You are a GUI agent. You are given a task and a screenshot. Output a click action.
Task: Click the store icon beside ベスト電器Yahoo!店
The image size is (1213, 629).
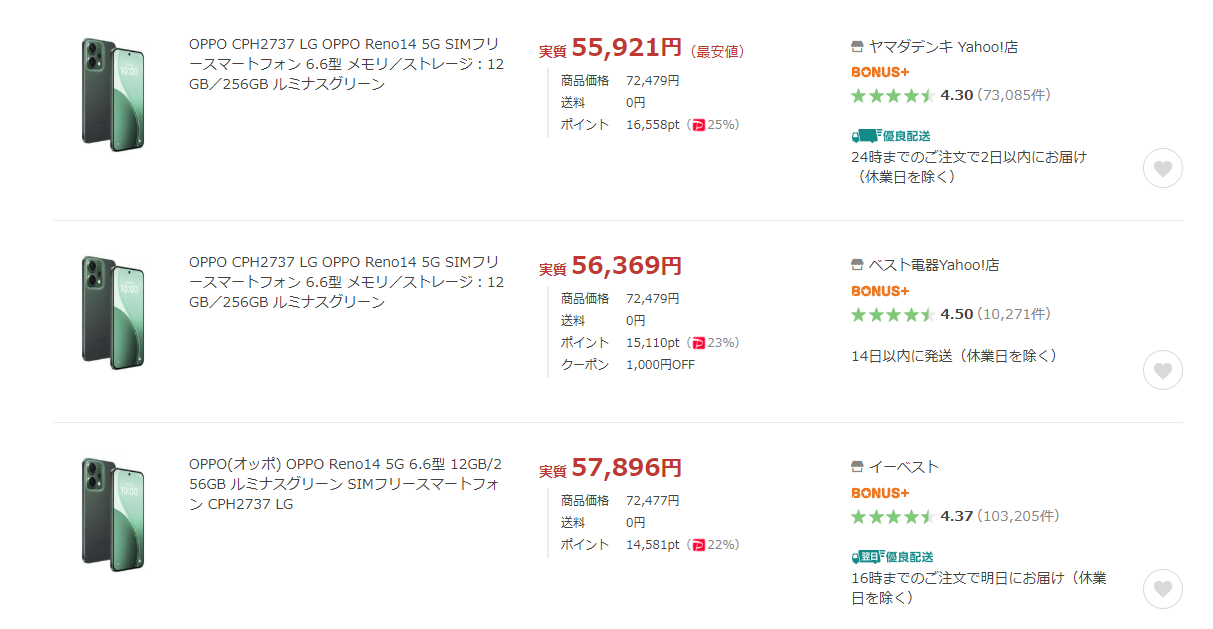coord(857,266)
